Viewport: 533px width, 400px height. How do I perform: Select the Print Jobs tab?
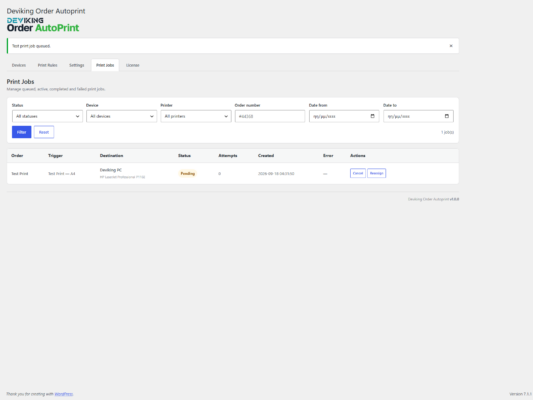105,65
